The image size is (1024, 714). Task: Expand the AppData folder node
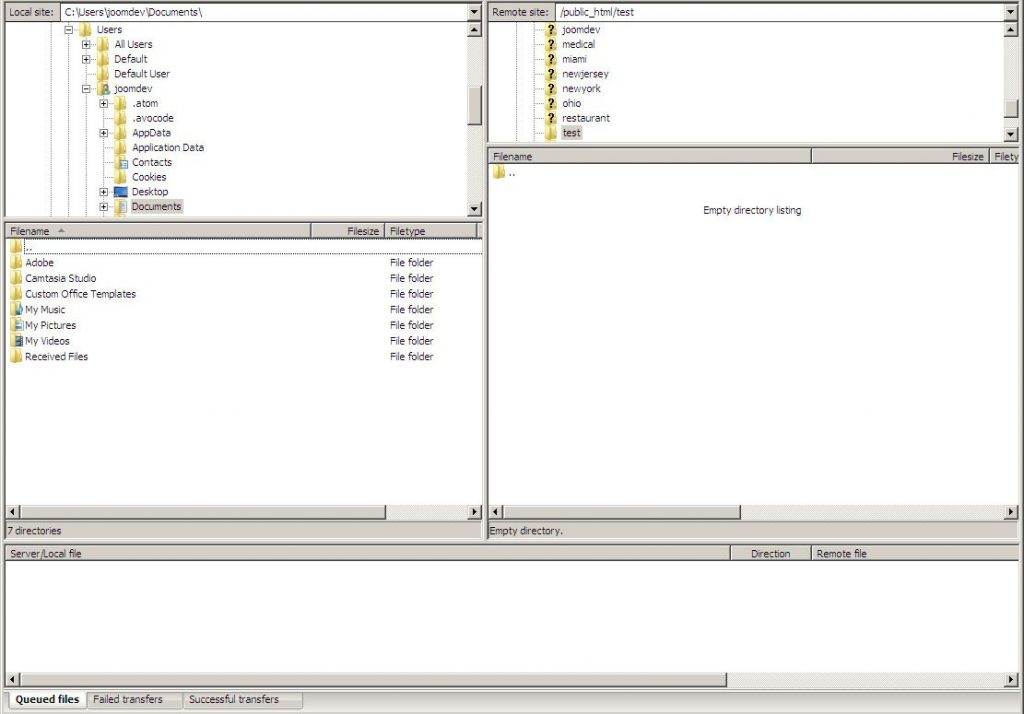pos(104,133)
